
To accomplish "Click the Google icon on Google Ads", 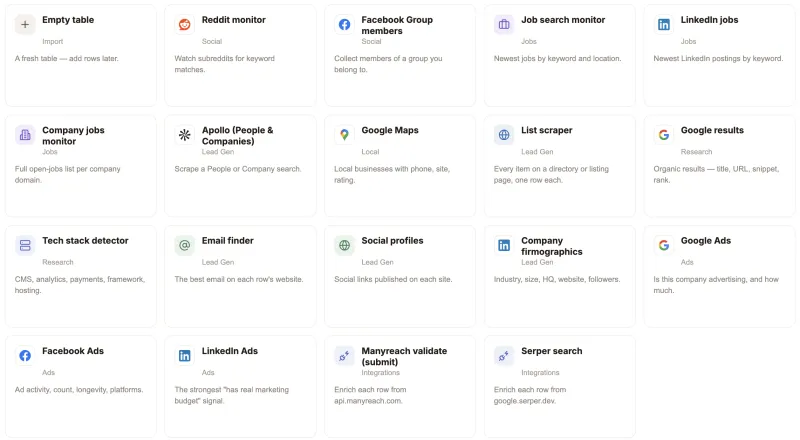I will coord(664,245).
